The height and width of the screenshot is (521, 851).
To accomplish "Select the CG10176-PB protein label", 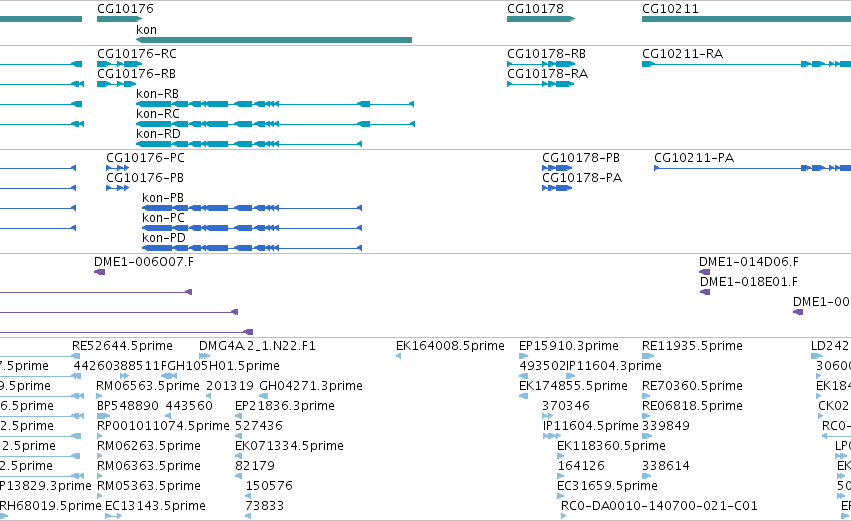I will coord(145,178).
